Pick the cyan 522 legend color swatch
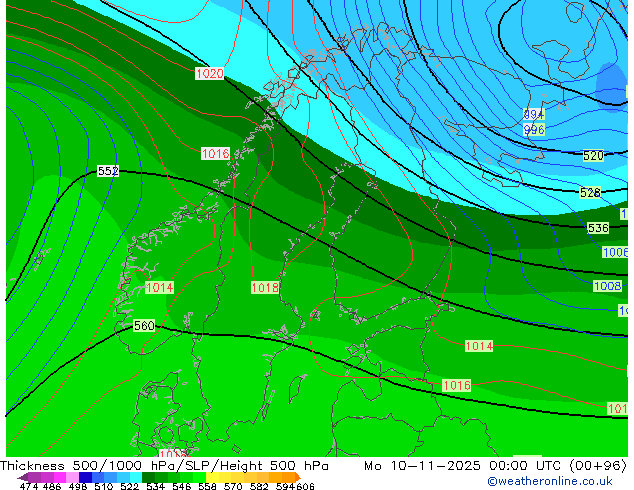 tap(136, 477)
